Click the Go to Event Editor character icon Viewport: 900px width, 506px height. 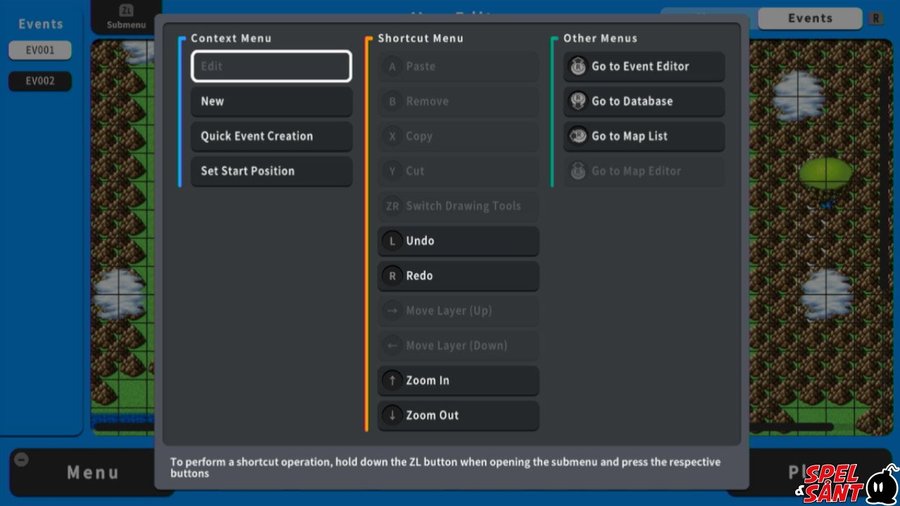tap(578, 67)
